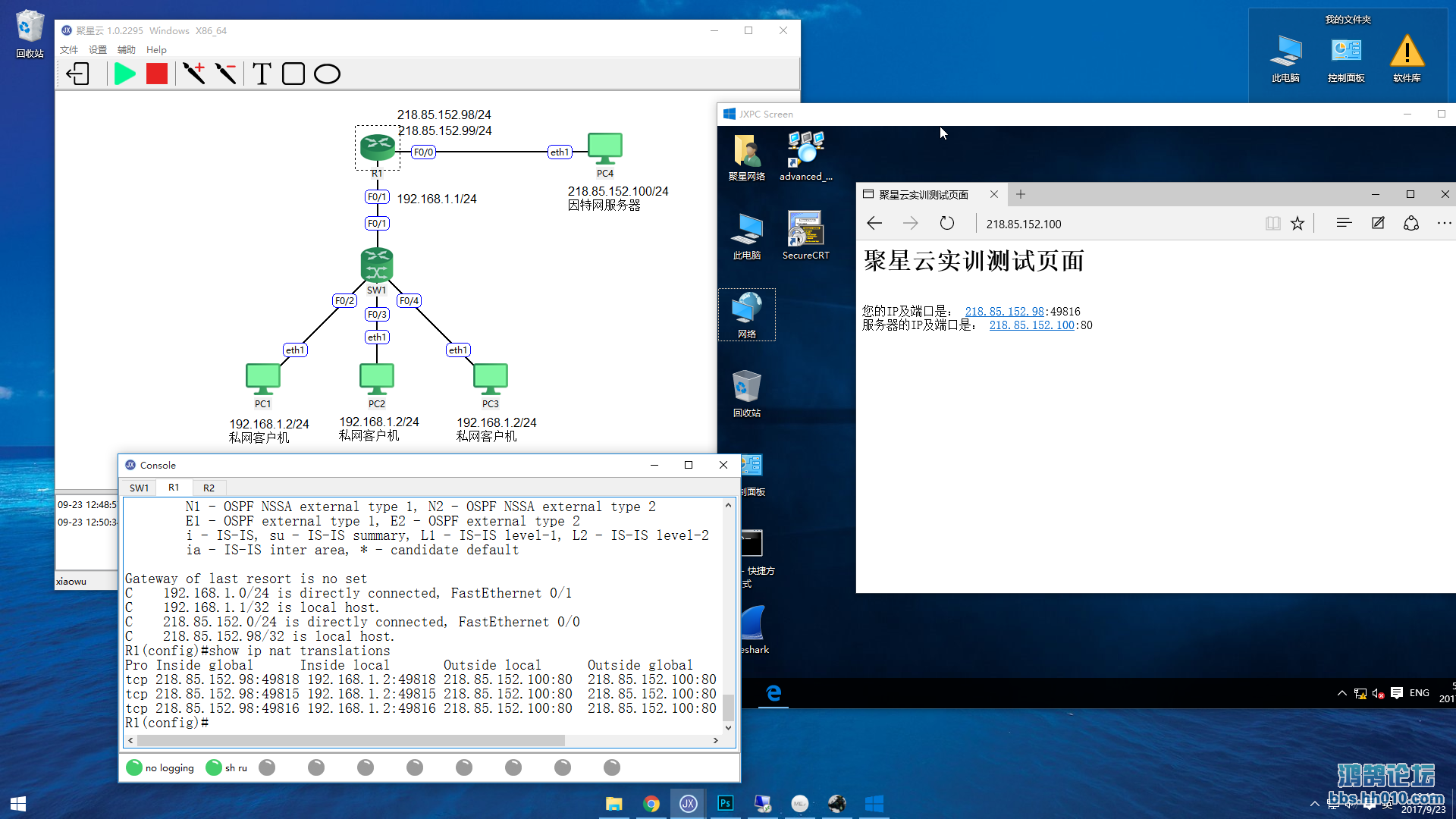The image size is (1456, 819).
Task: Open Edge share icon
Action: click(x=1411, y=223)
